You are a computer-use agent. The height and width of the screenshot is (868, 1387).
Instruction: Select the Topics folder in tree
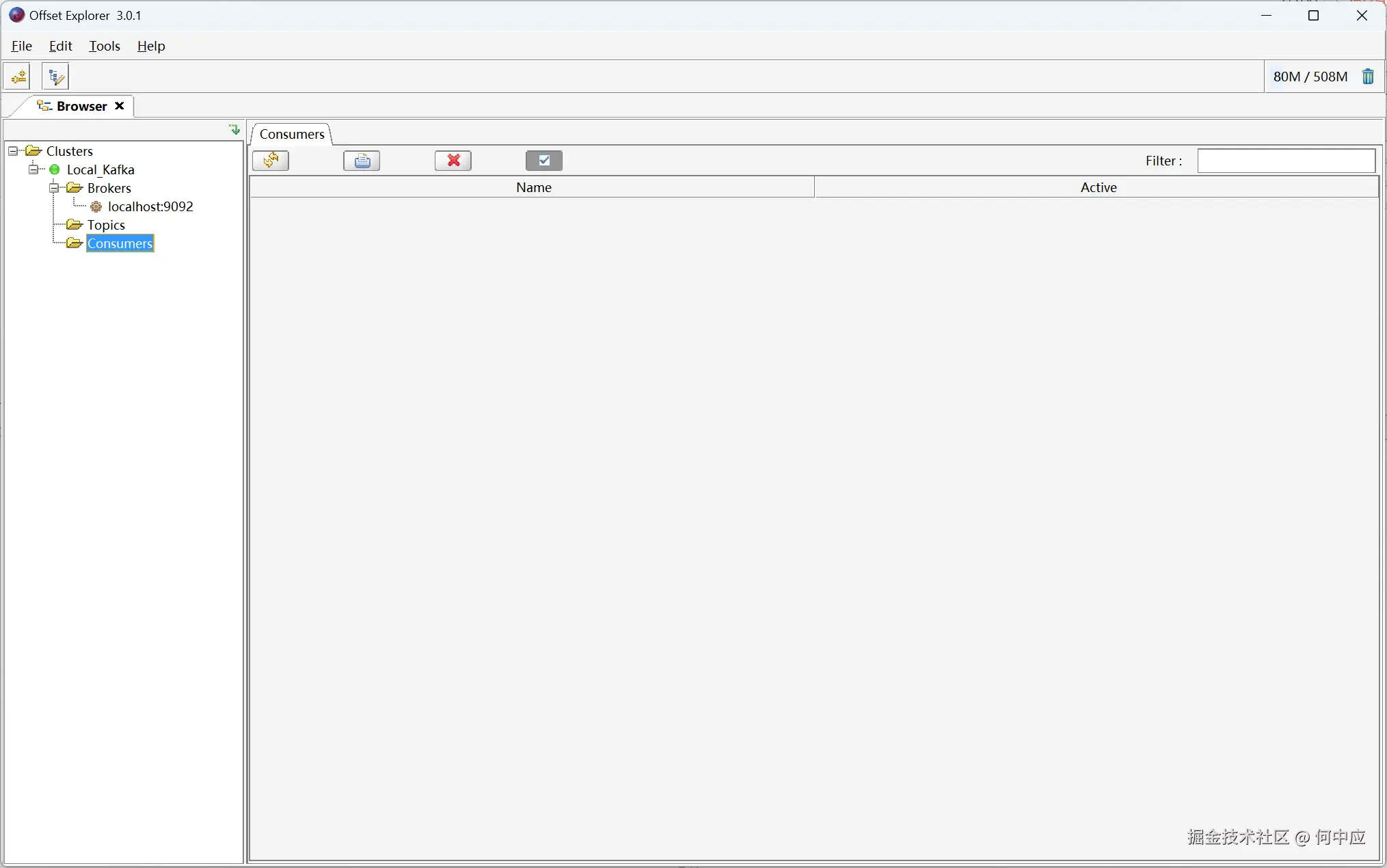pos(106,225)
